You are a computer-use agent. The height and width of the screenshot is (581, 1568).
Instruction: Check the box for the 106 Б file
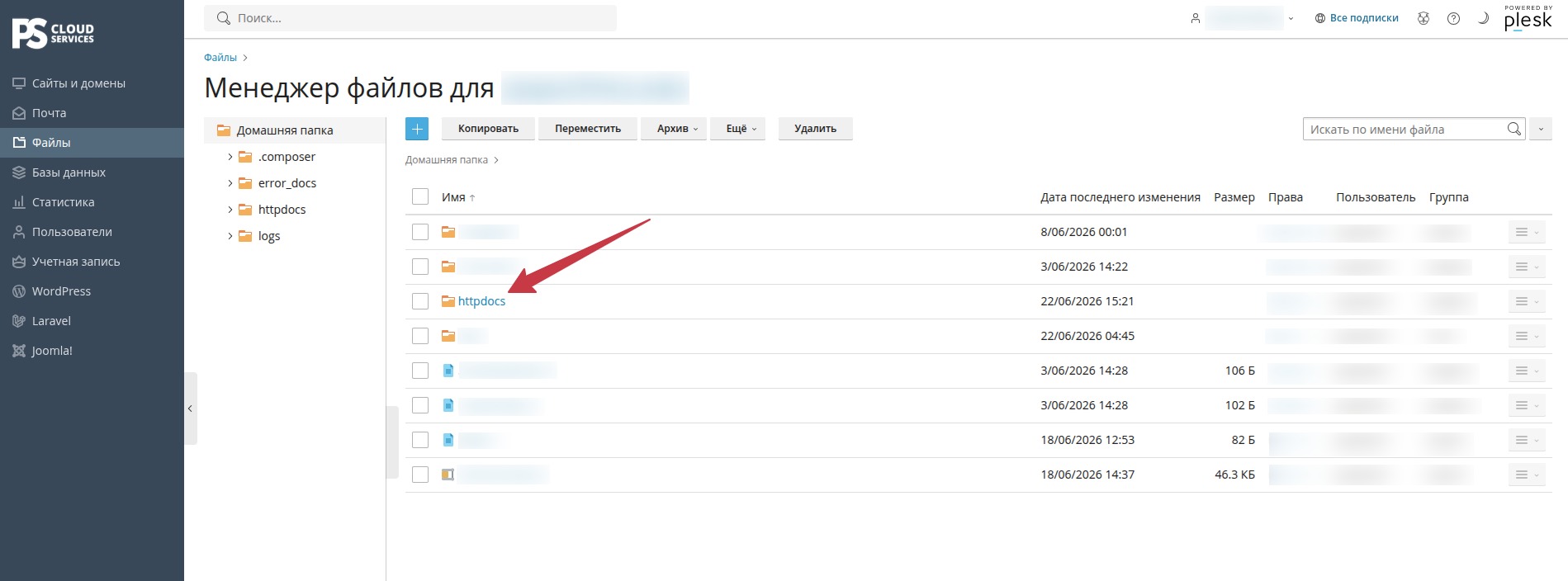(420, 371)
